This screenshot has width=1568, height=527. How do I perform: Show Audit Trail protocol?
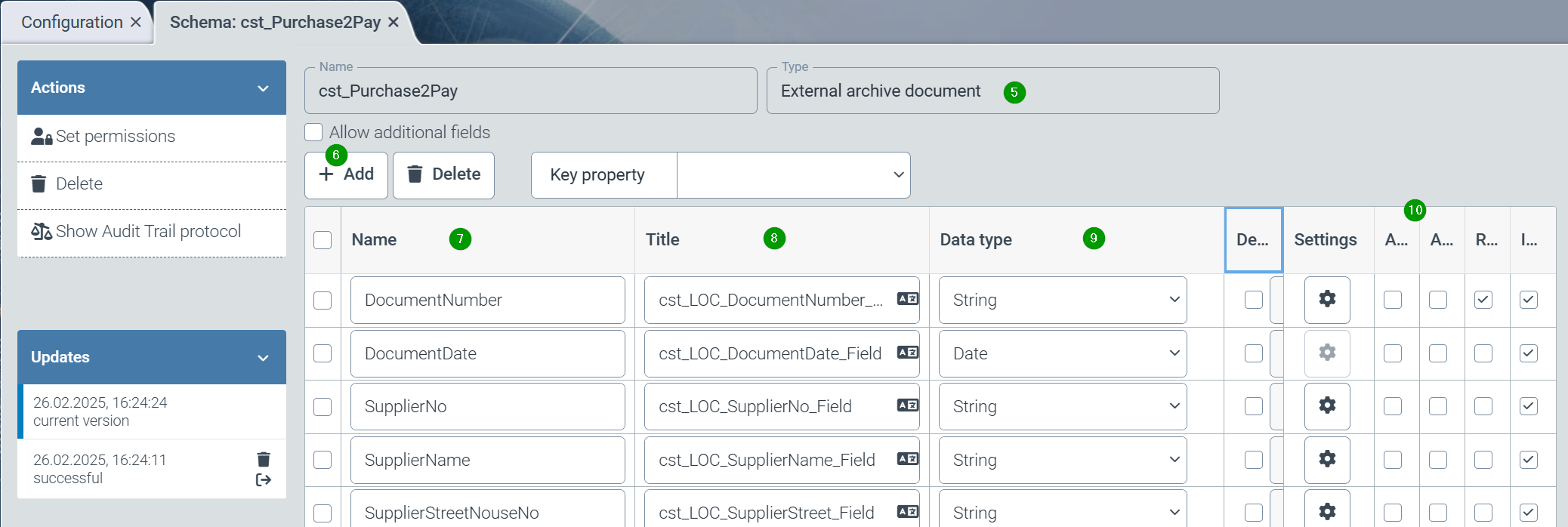(x=148, y=232)
